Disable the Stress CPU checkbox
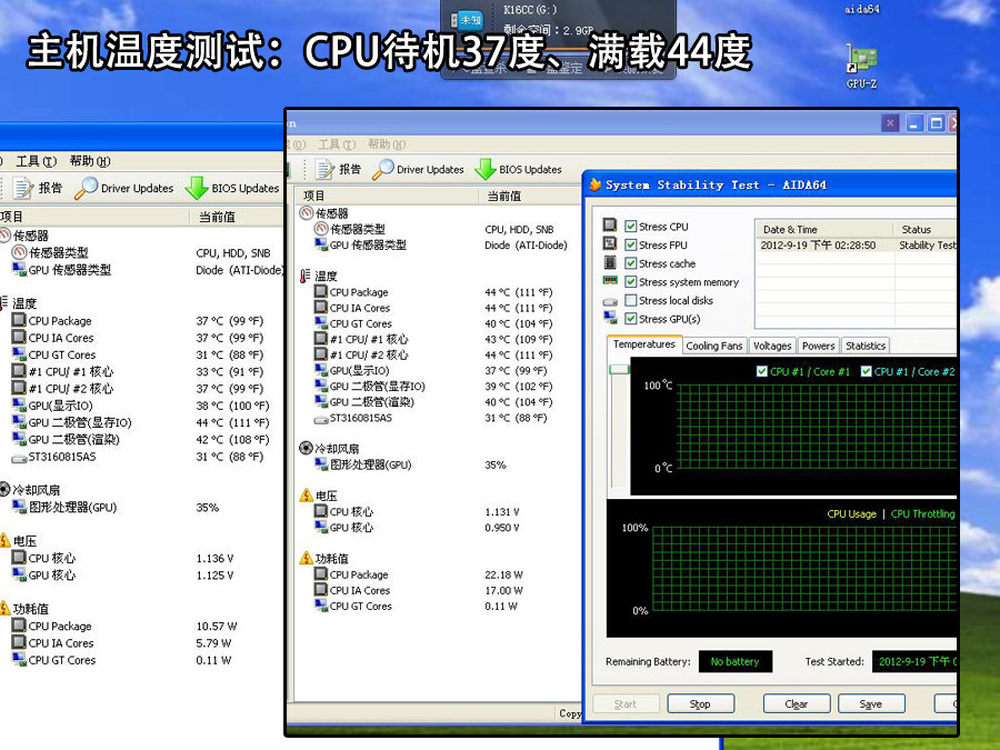This screenshot has width=1000, height=750. tap(631, 227)
